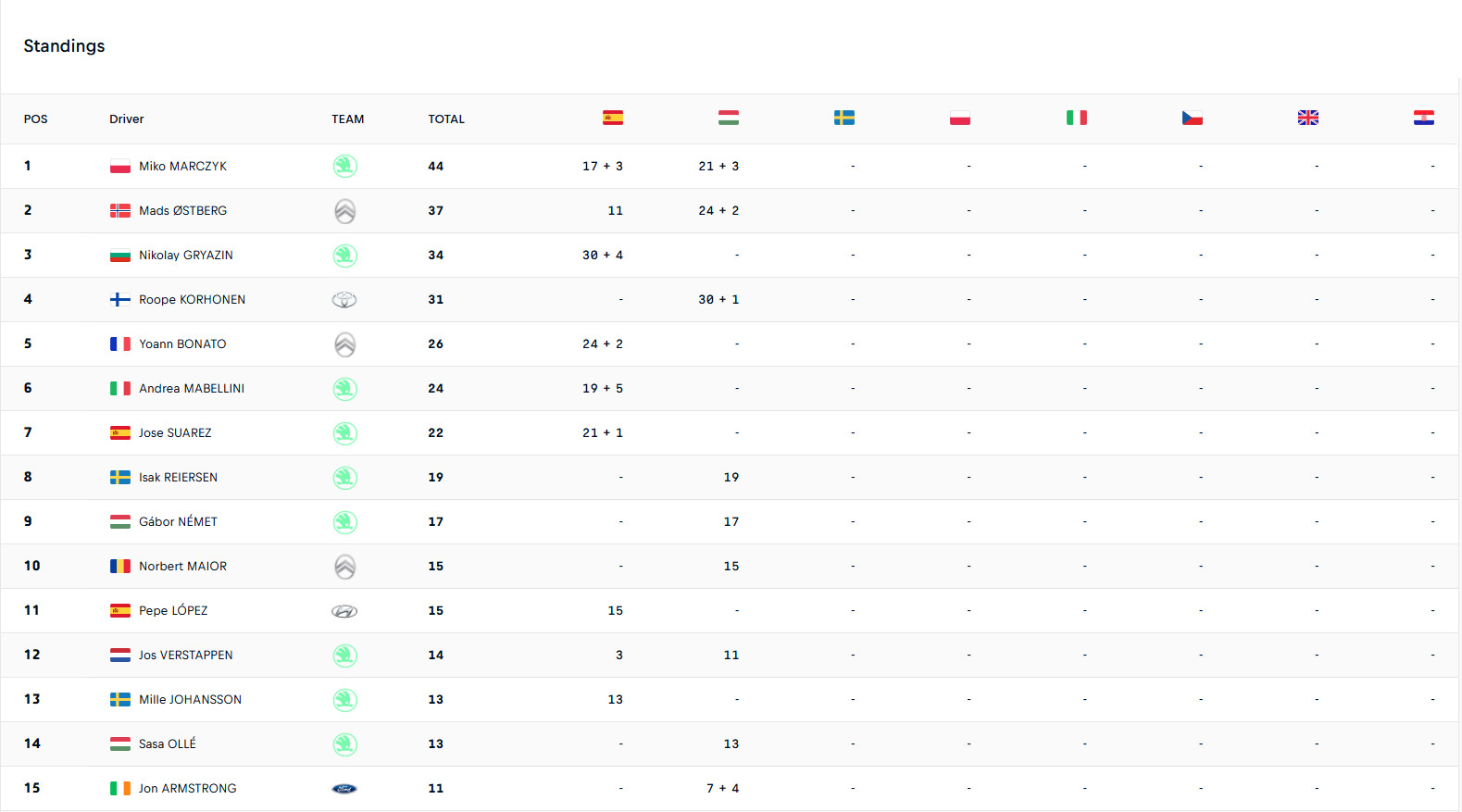1462x812 pixels.
Task: Click the TEAM column header
Action: (347, 119)
